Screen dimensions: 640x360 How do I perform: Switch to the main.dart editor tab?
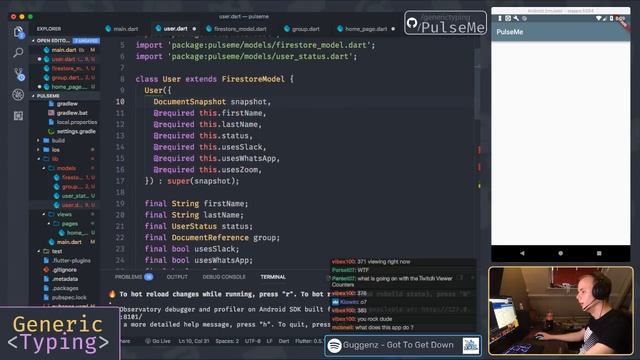click(x=122, y=29)
